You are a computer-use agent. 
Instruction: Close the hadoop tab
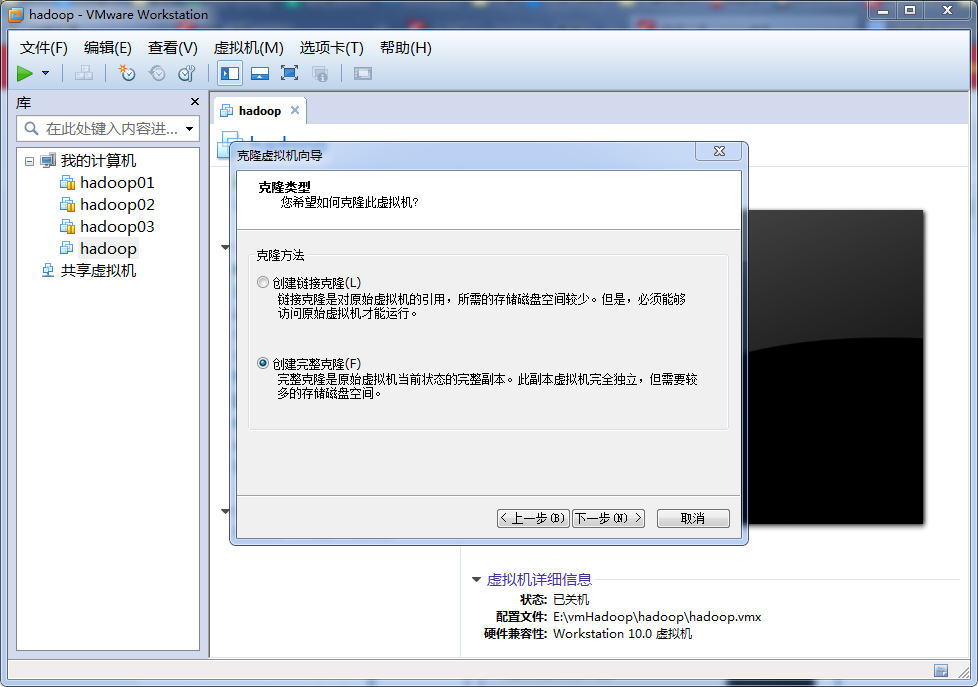[x=294, y=110]
